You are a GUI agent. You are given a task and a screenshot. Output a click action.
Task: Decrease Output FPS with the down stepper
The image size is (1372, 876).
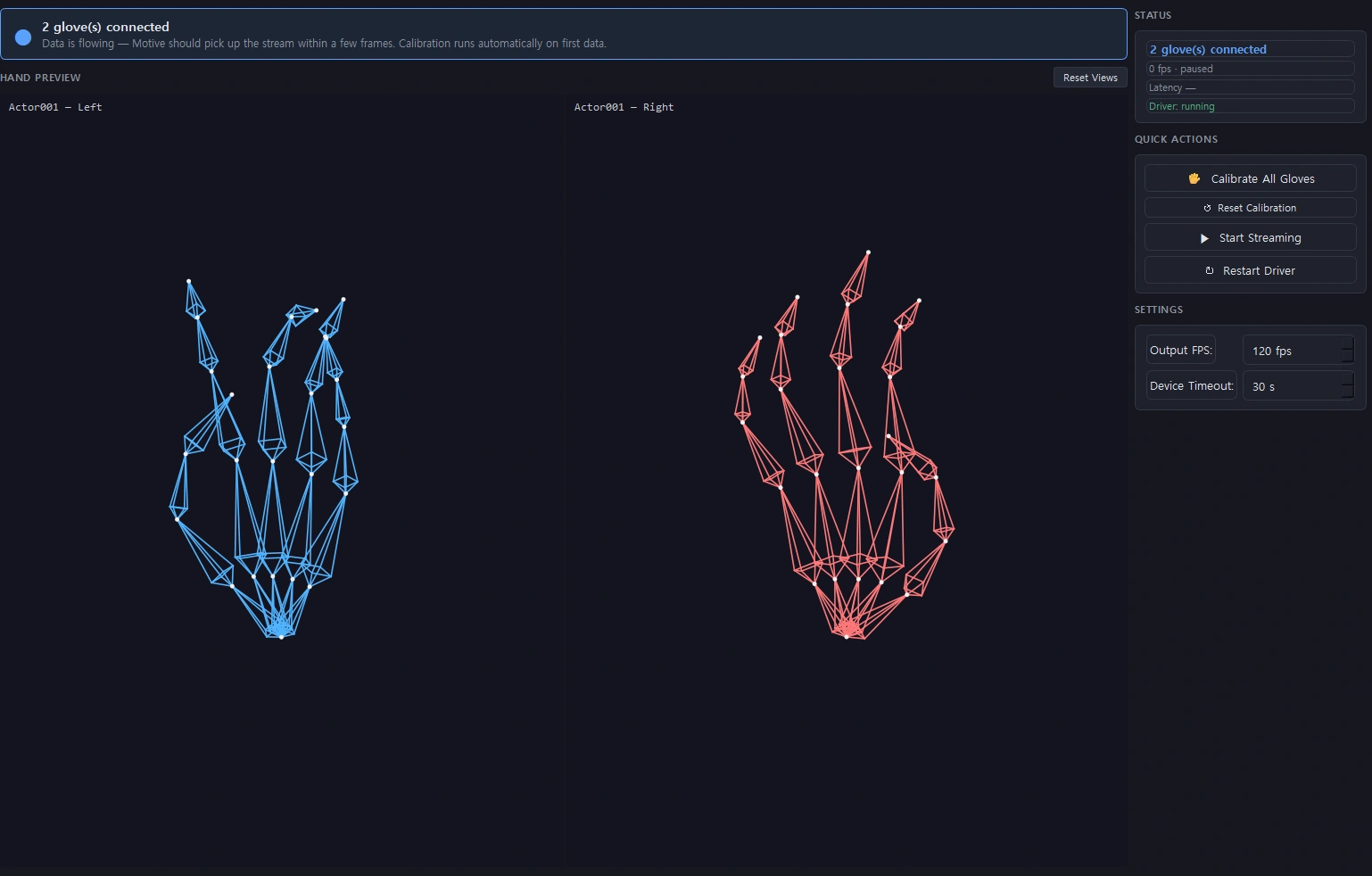[x=1348, y=358]
